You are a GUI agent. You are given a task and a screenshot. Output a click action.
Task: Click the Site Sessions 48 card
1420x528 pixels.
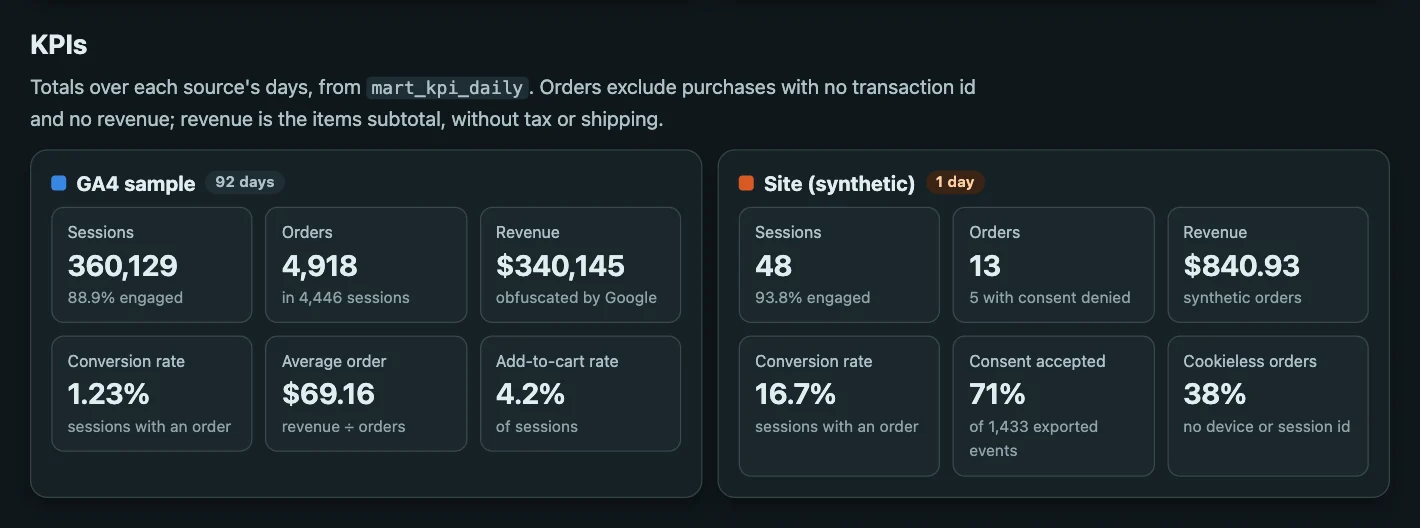(x=839, y=265)
